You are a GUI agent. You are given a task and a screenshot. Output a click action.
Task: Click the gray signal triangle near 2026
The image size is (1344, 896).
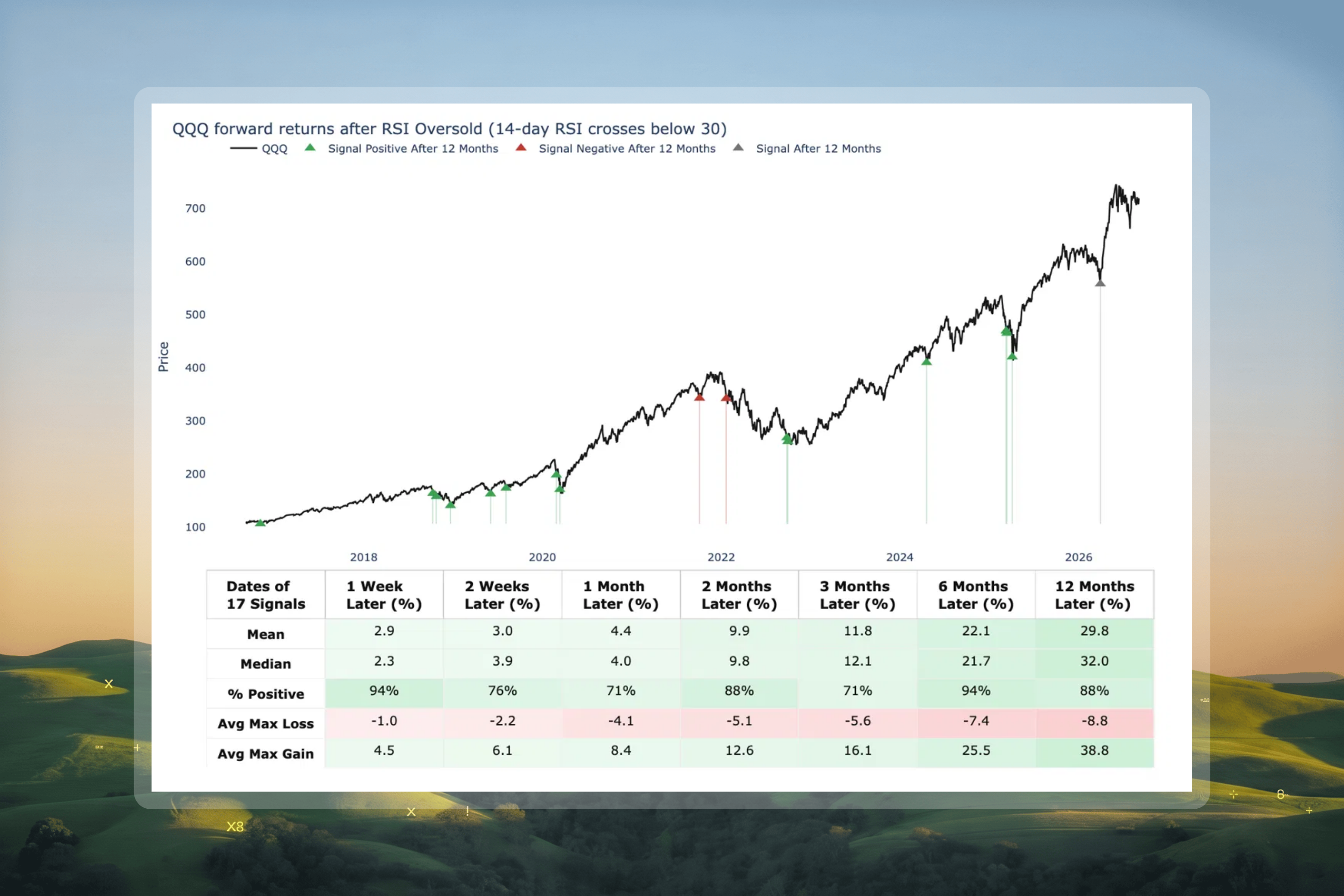(x=1100, y=283)
